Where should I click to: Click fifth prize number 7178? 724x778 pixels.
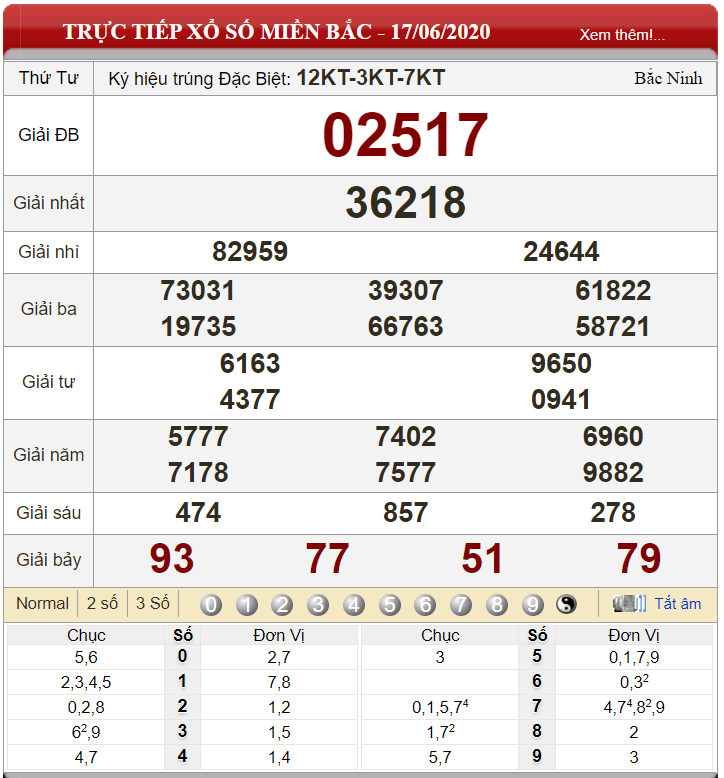coord(198,472)
